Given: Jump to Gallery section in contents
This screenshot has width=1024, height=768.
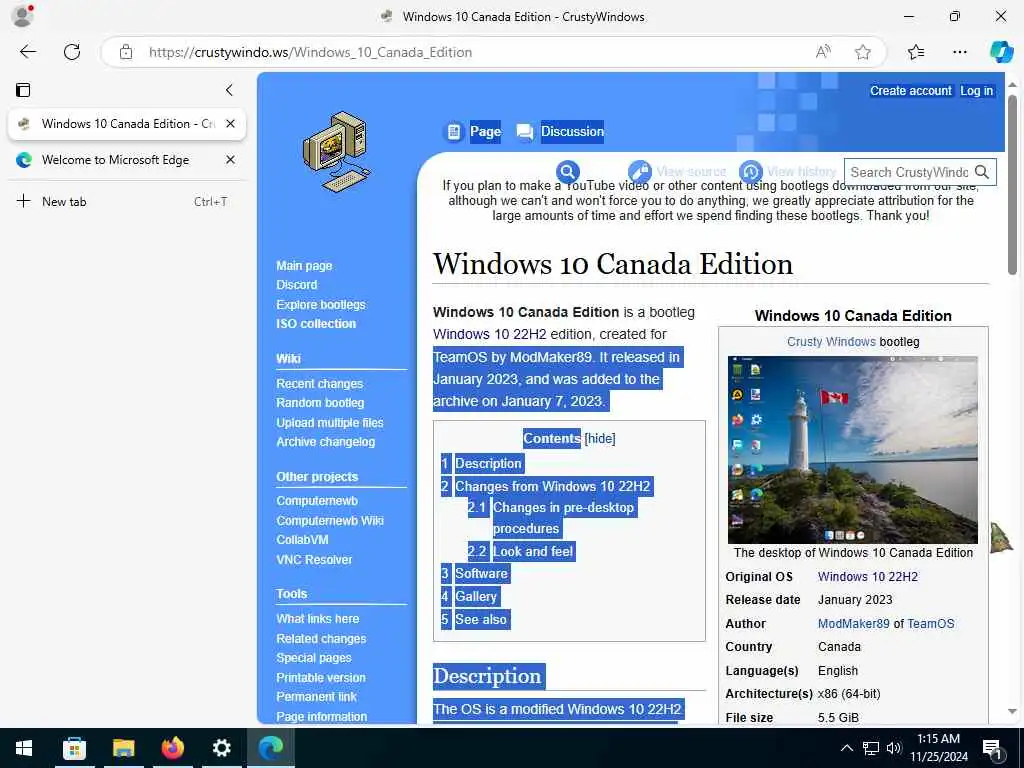Looking at the screenshot, I should (475, 596).
